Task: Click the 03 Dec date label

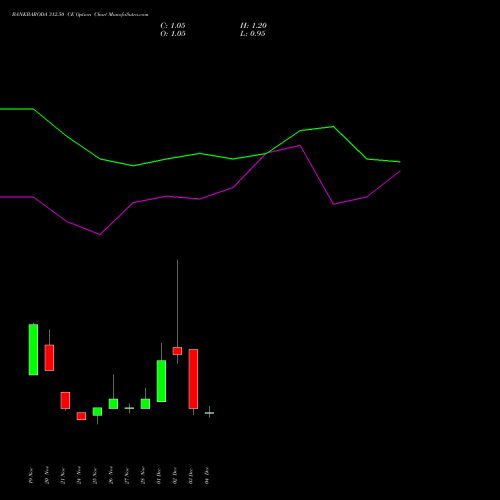Action: coord(191,476)
